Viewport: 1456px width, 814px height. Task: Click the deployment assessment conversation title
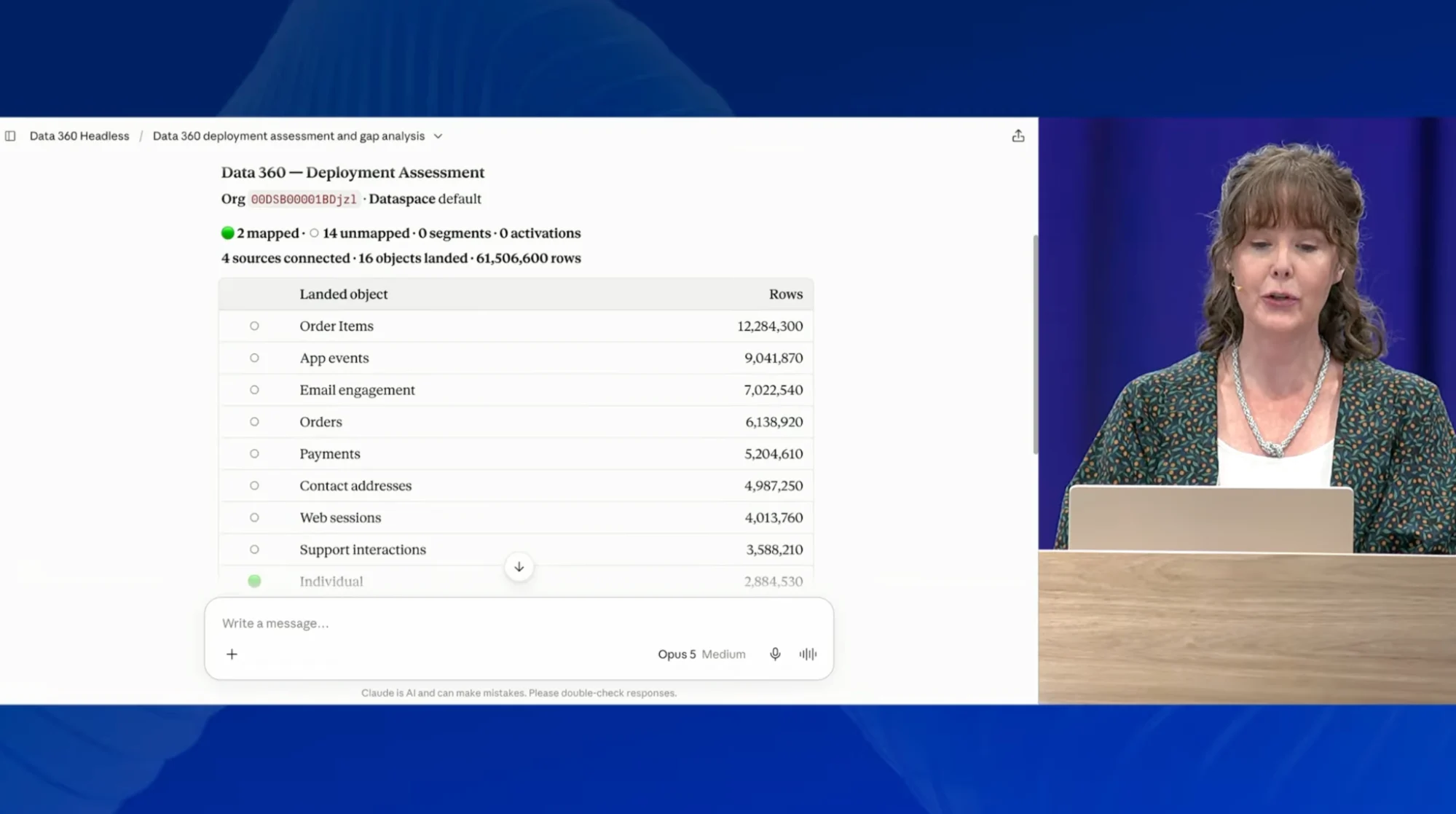(x=288, y=136)
